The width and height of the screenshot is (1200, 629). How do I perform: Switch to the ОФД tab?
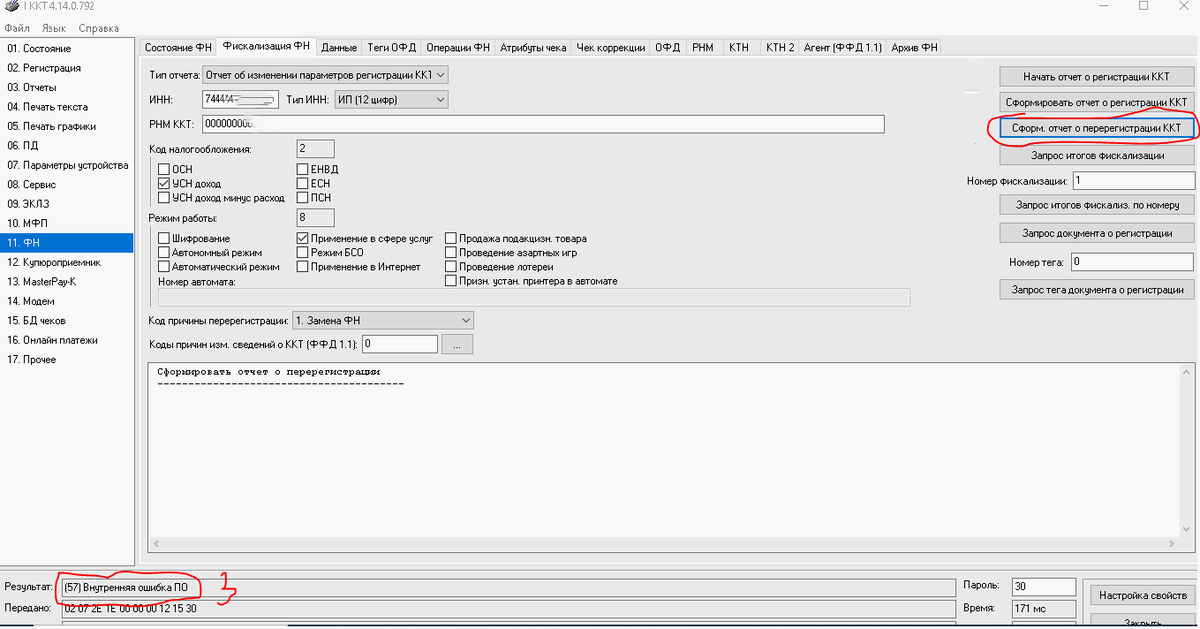point(667,47)
